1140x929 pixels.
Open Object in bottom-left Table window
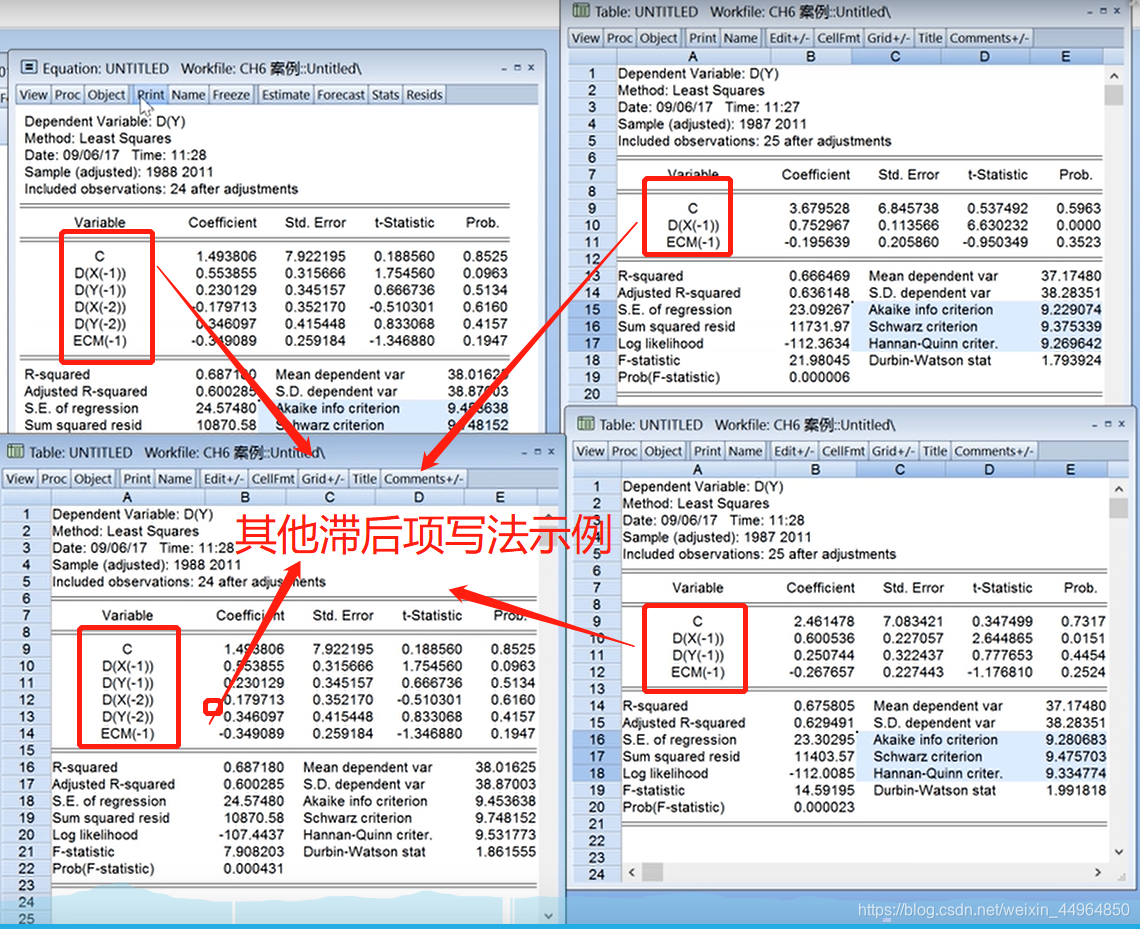93,478
